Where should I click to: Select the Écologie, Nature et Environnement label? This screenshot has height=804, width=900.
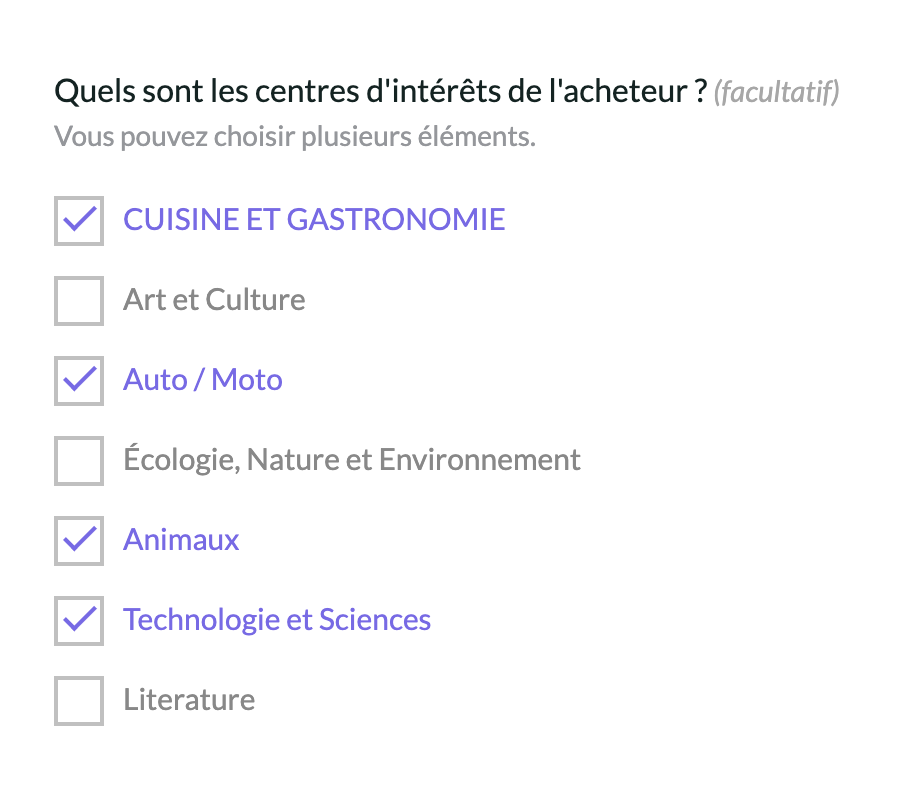[x=352, y=460]
